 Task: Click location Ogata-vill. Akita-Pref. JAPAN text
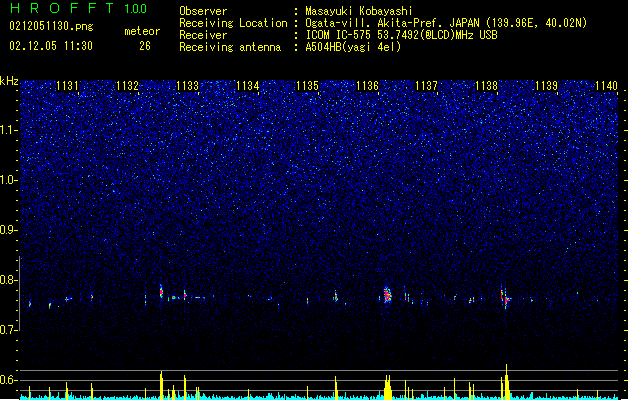tap(446, 23)
